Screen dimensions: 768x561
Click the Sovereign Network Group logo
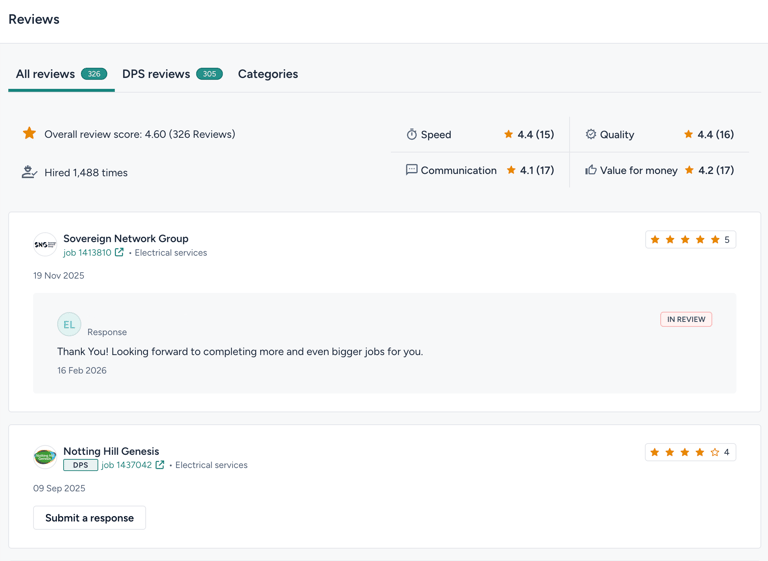point(45,244)
